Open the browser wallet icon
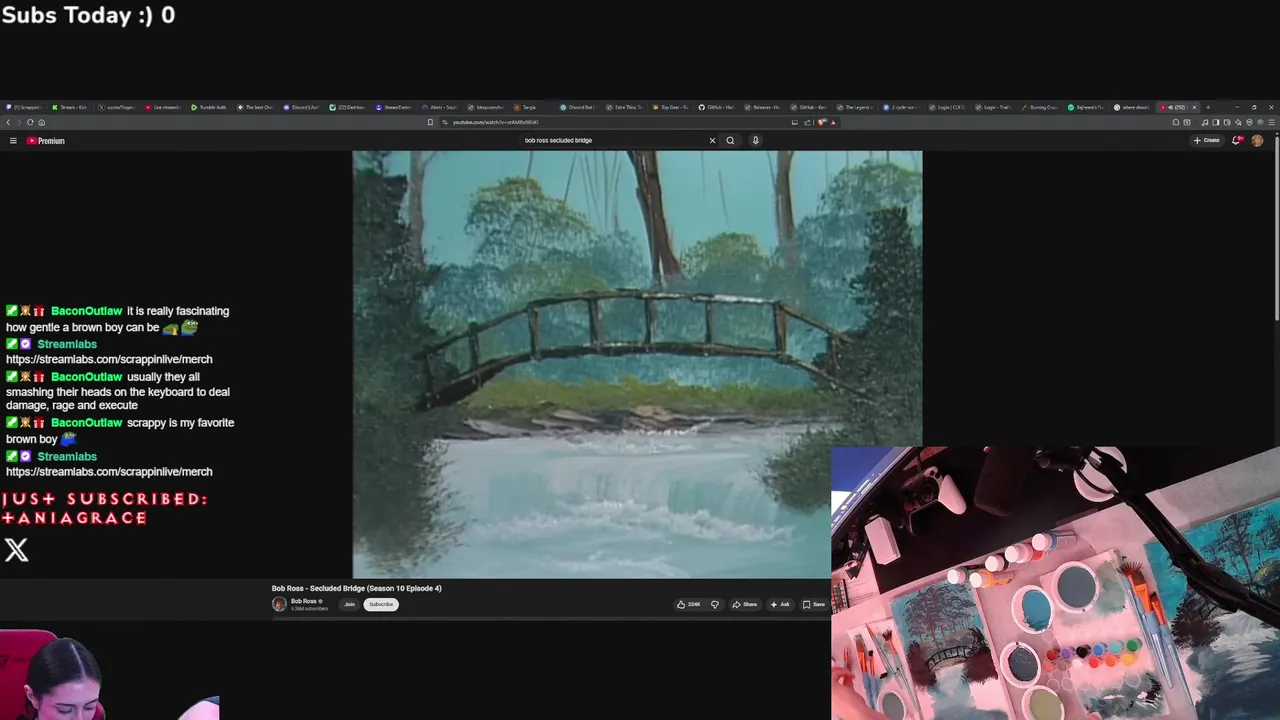The width and height of the screenshot is (1280, 720). tap(1227, 122)
